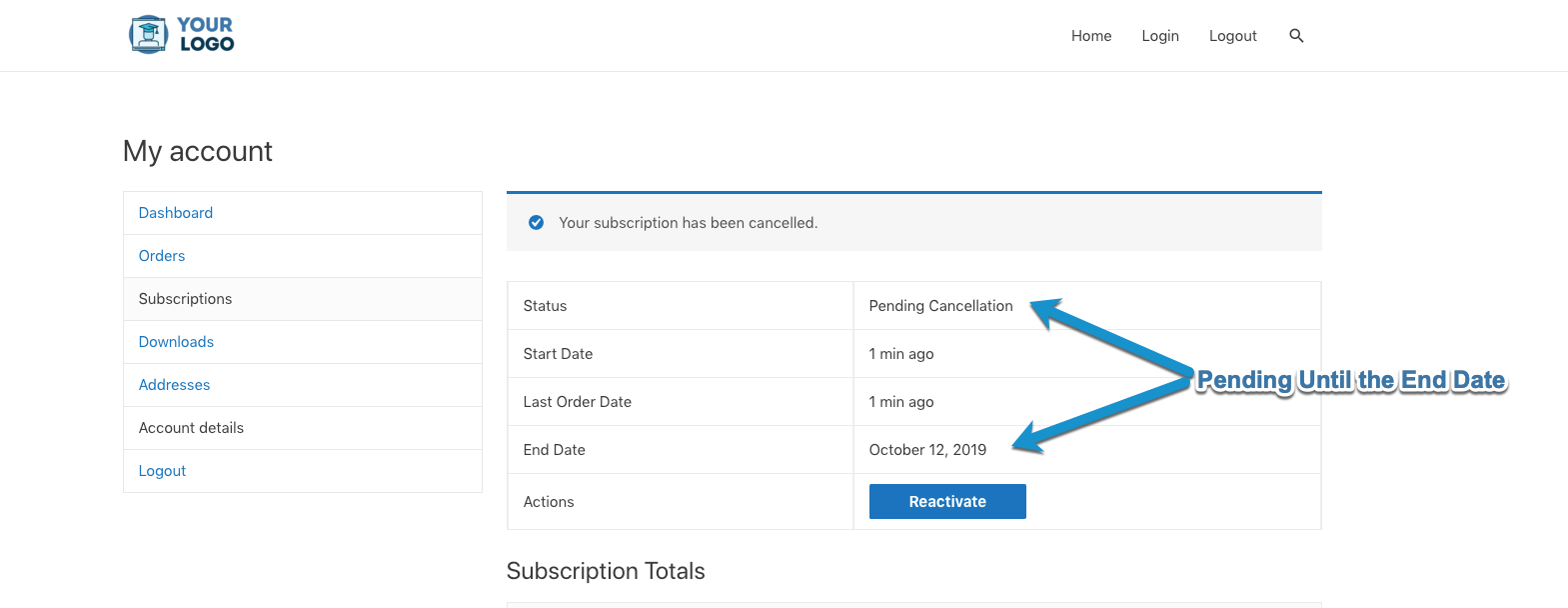
Task: Select Logout in the top navigation
Action: tap(1233, 36)
